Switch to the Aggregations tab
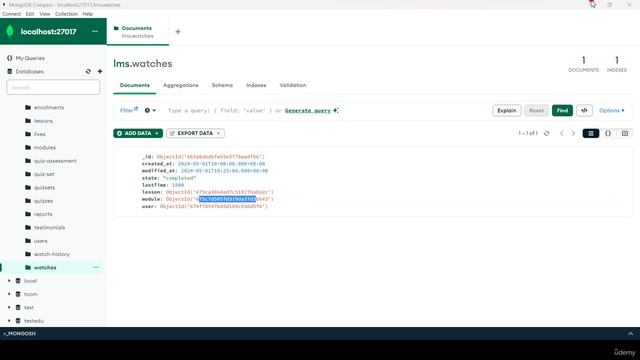 [180, 85]
